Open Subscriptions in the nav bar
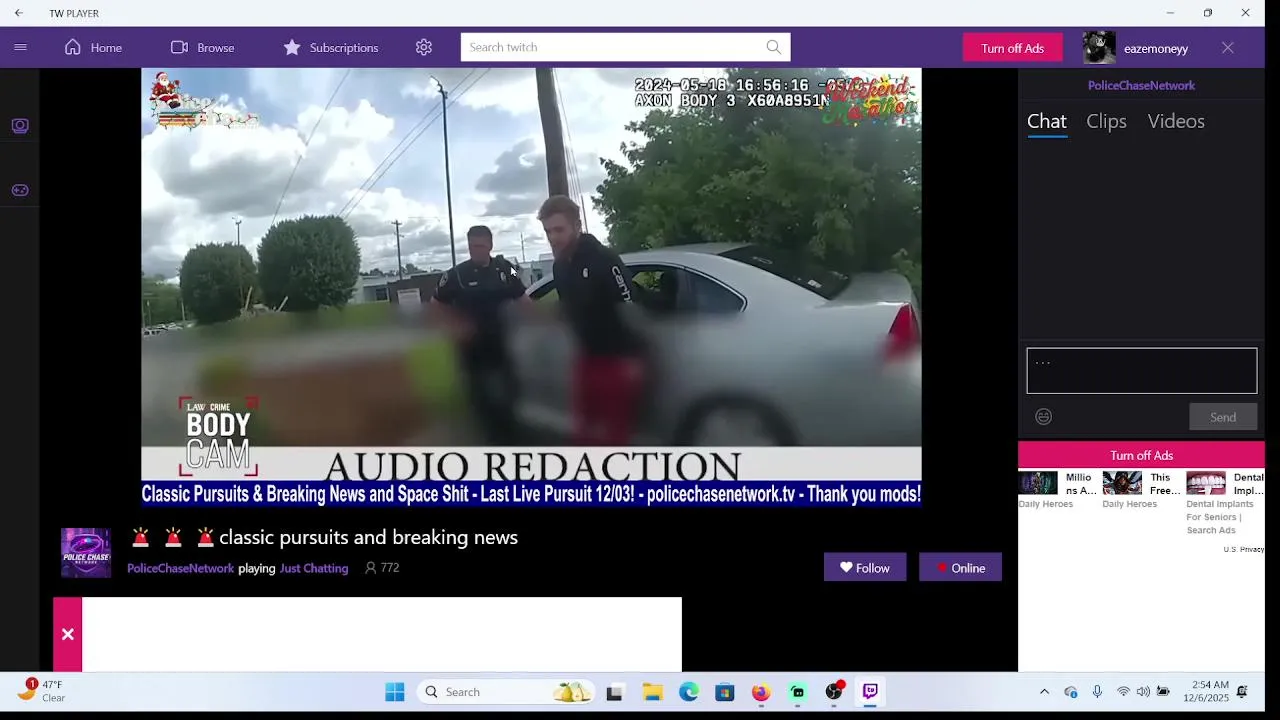 (x=330, y=47)
